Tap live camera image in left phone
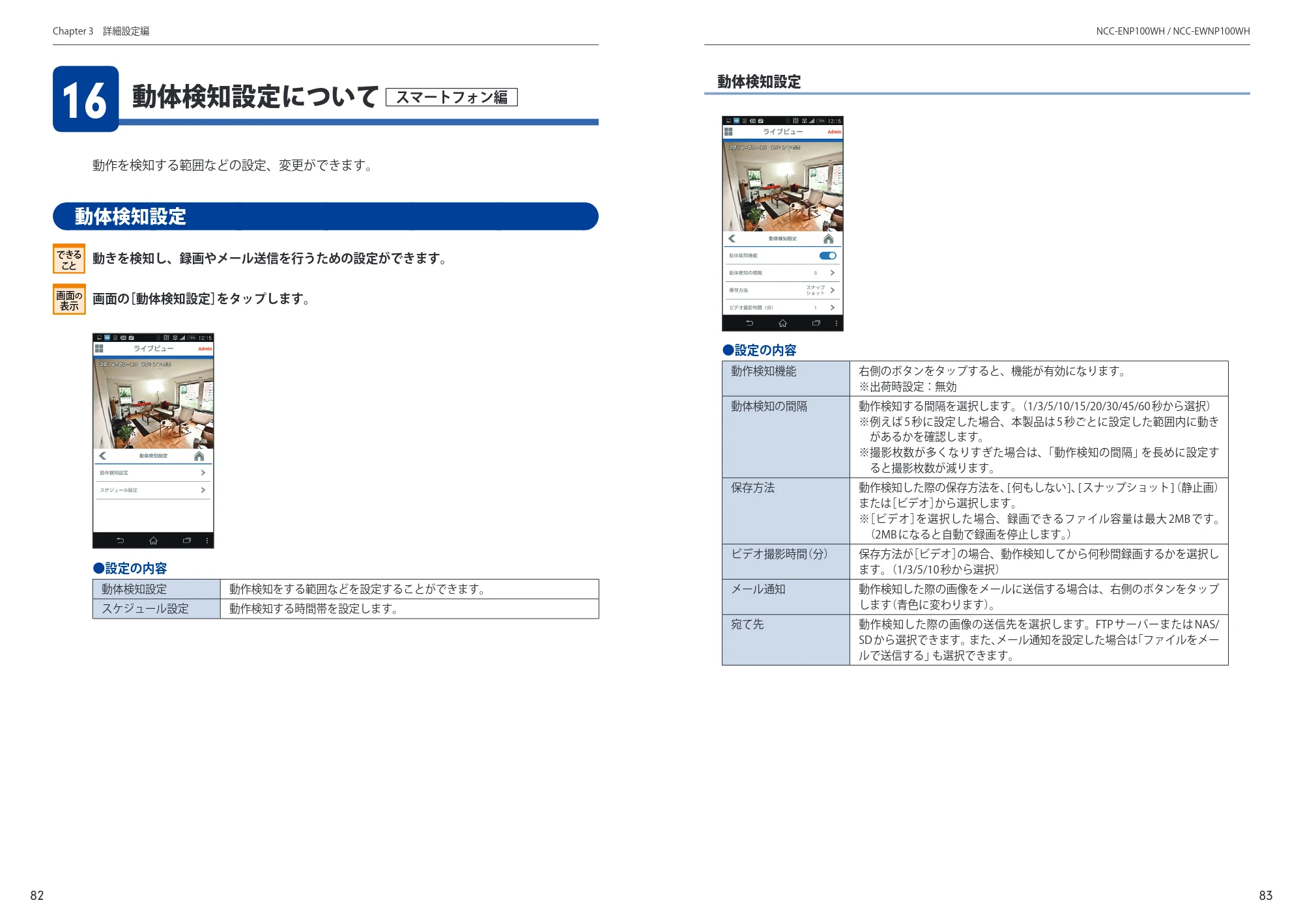The height and width of the screenshot is (924, 1303). click(x=153, y=402)
